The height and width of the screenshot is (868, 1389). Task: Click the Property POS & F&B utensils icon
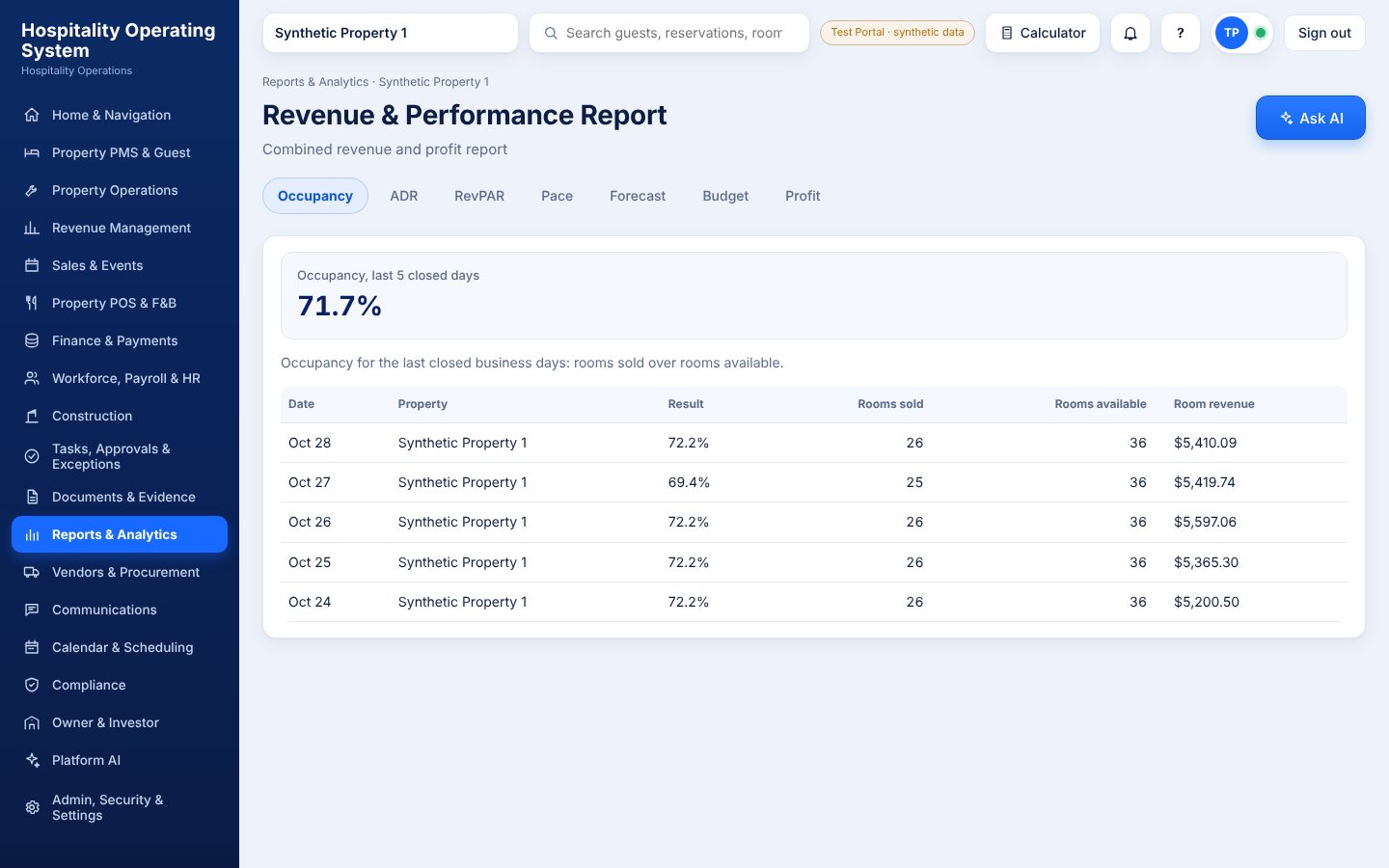pos(32,303)
